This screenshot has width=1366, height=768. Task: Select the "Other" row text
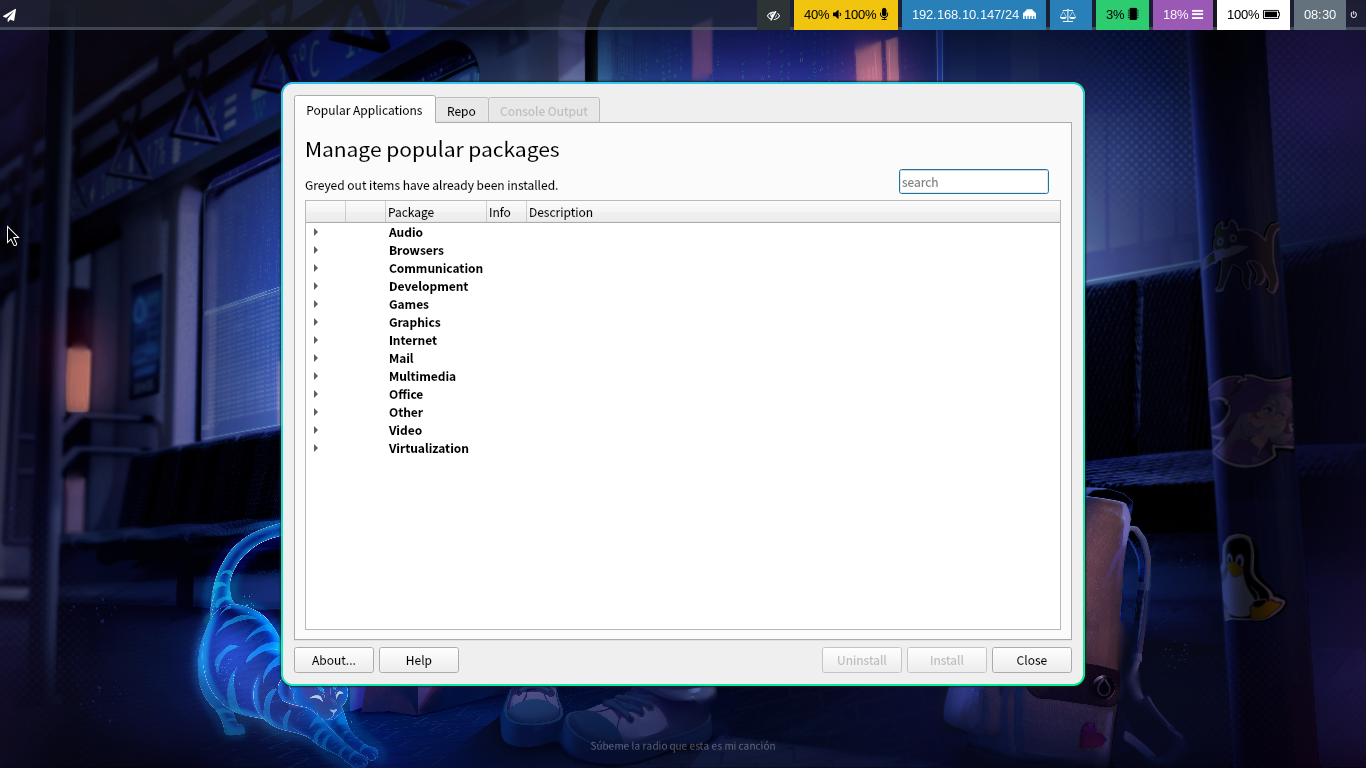click(x=406, y=412)
